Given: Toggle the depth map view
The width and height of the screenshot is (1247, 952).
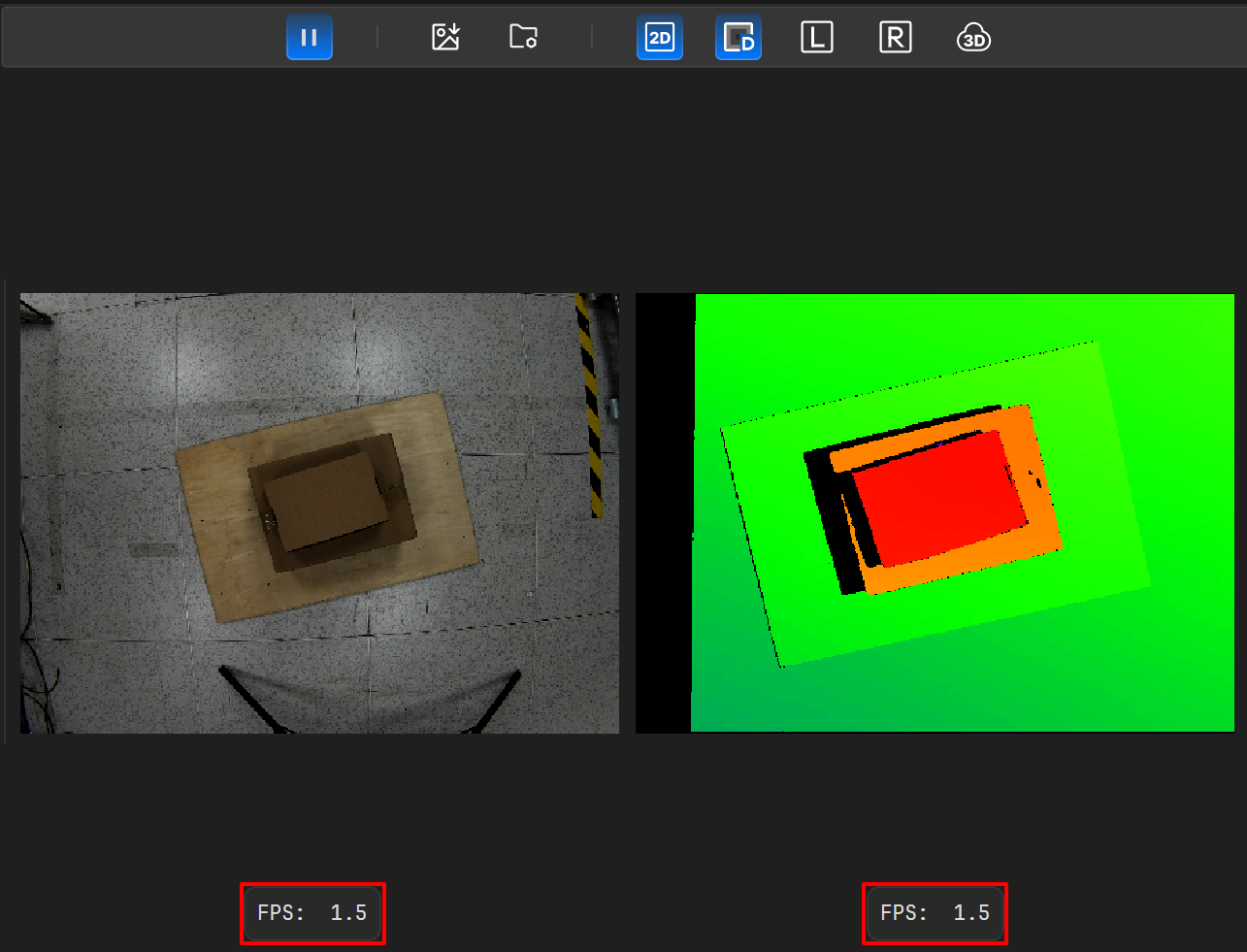Looking at the screenshot, I should pyautogui.click(x=738, y=38).
